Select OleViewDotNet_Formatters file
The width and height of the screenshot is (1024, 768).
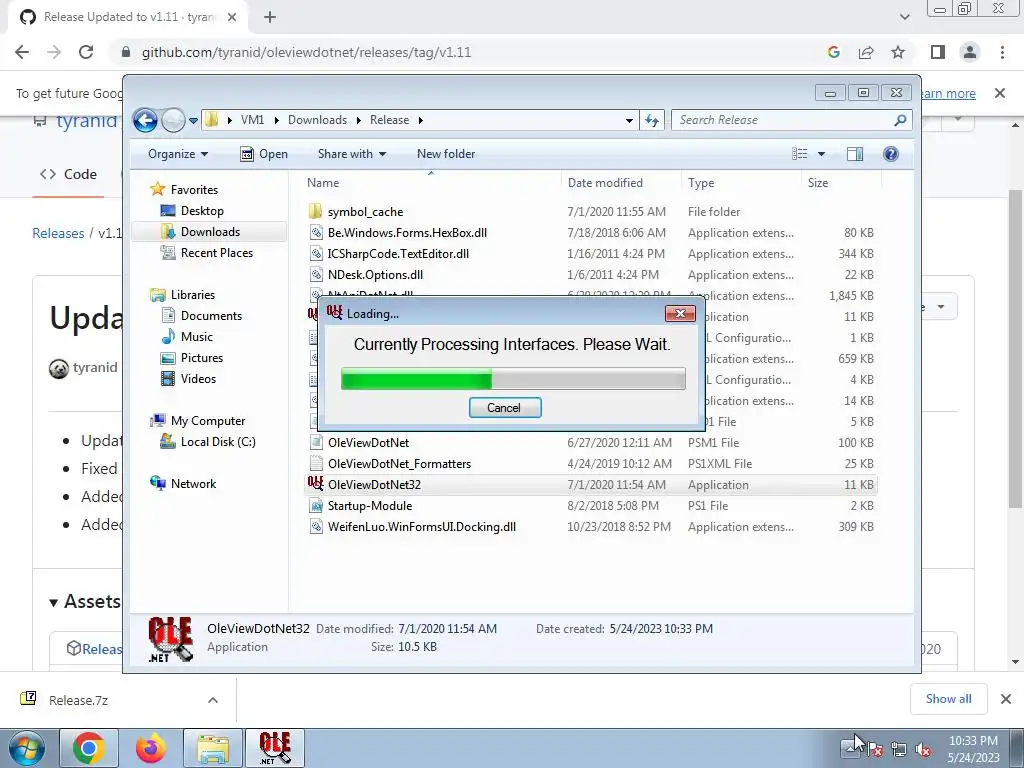coord(399,464)
